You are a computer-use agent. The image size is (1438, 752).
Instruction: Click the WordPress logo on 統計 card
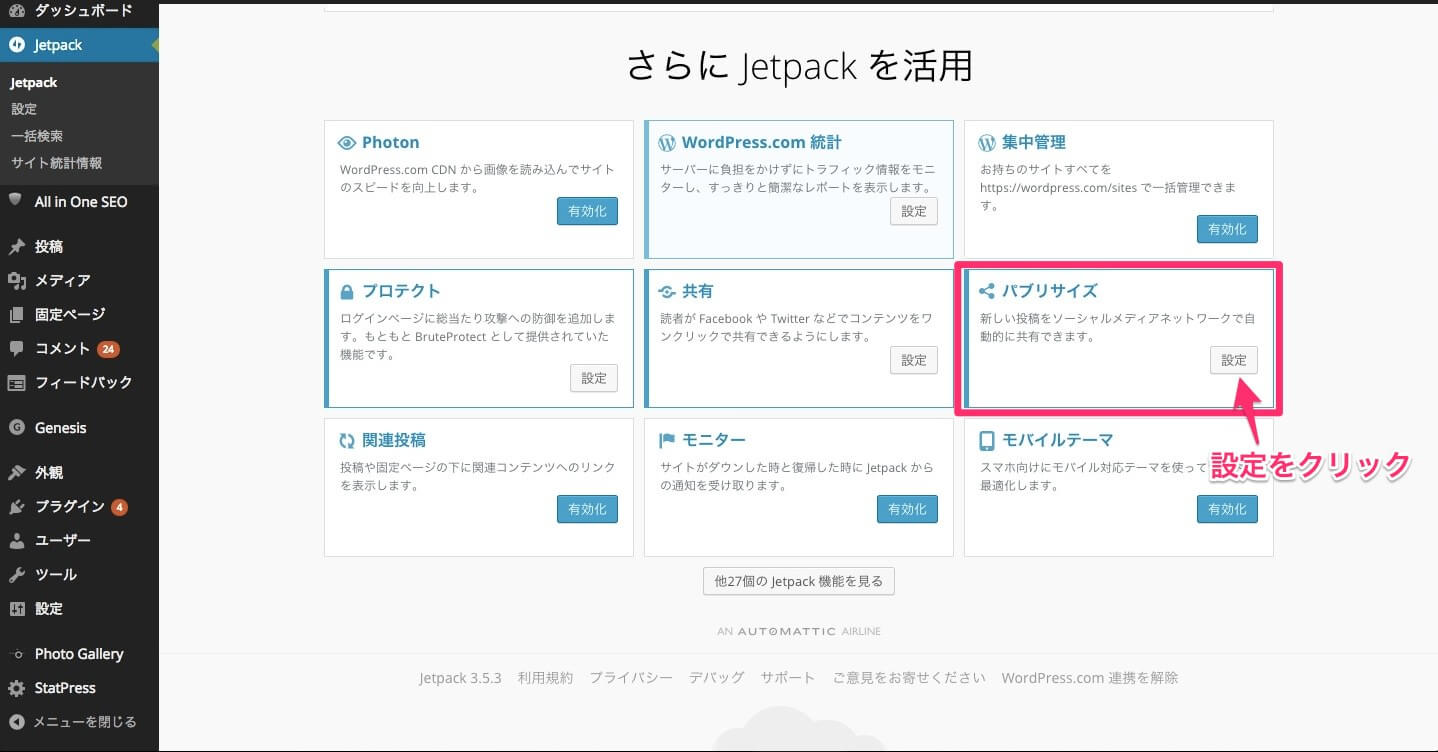pyautogui.click(x=667, y=143)
